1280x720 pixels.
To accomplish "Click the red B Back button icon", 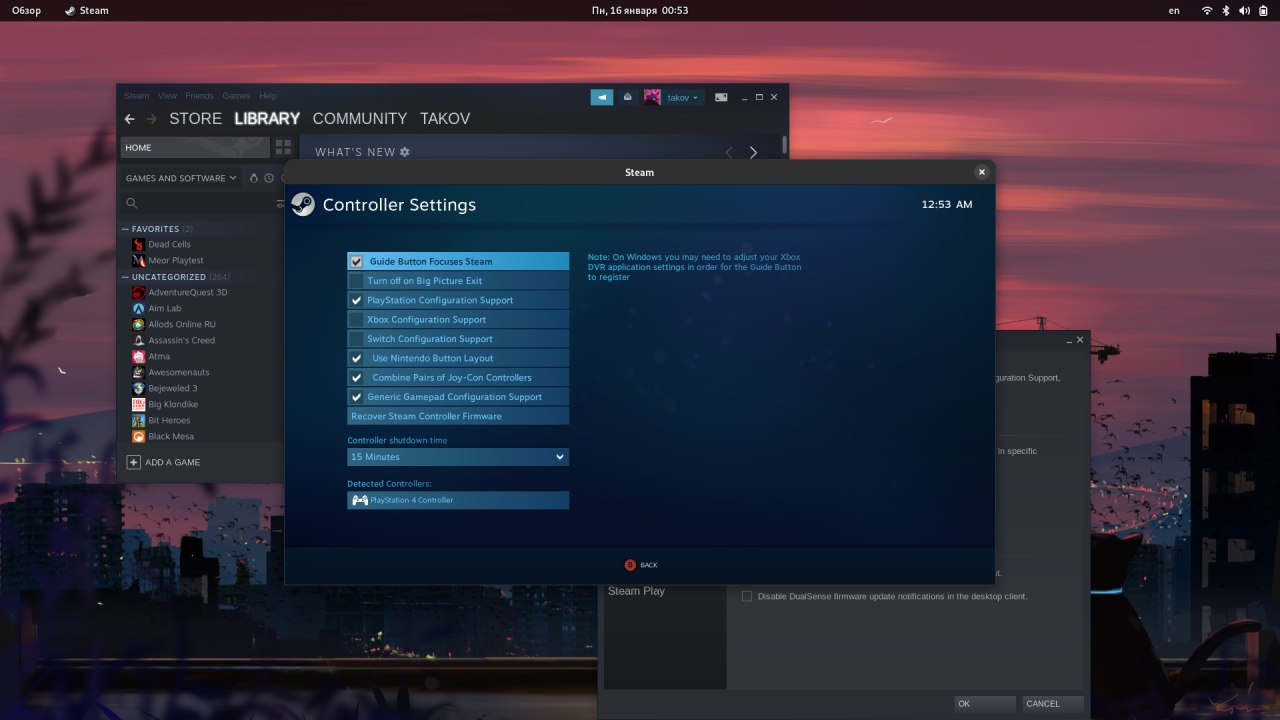I will pyautogui.click(x=630, y=565).
